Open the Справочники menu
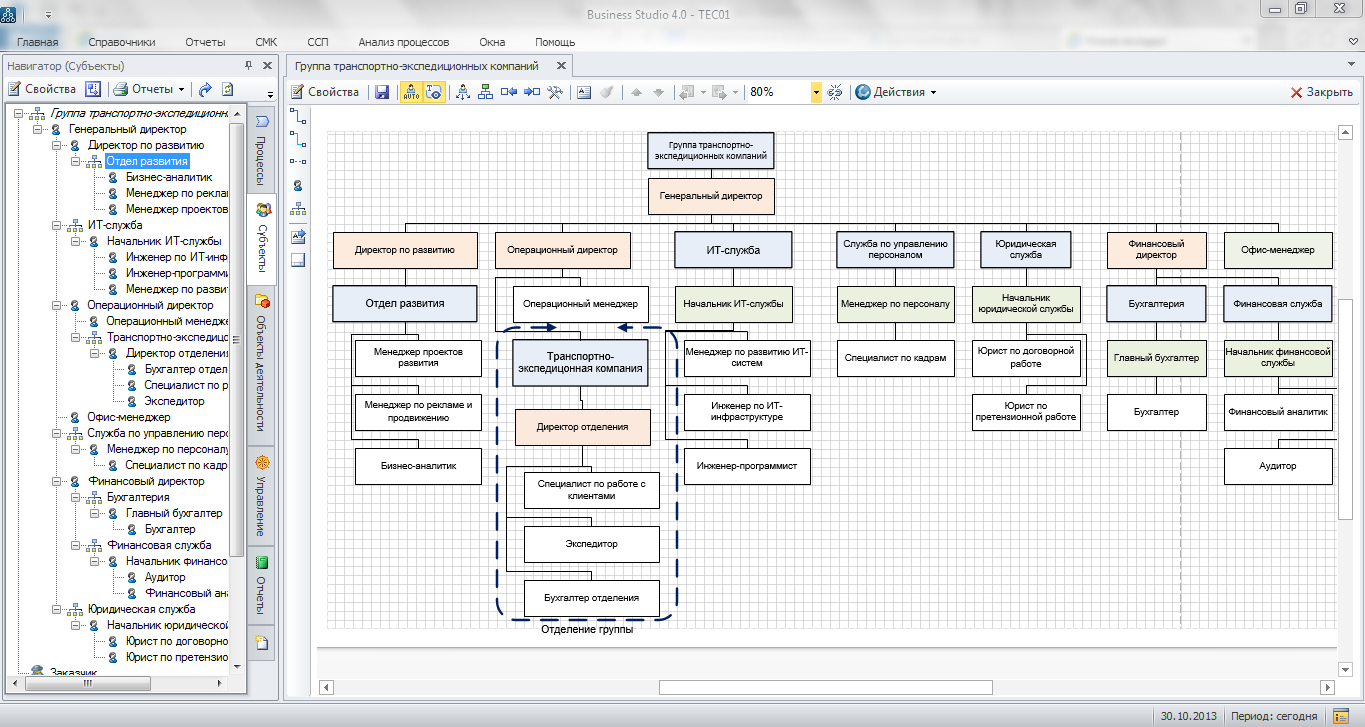Image resolution: width=1365 pixels, height=727 pixels. pyautogui.click(x=121, y=42)
